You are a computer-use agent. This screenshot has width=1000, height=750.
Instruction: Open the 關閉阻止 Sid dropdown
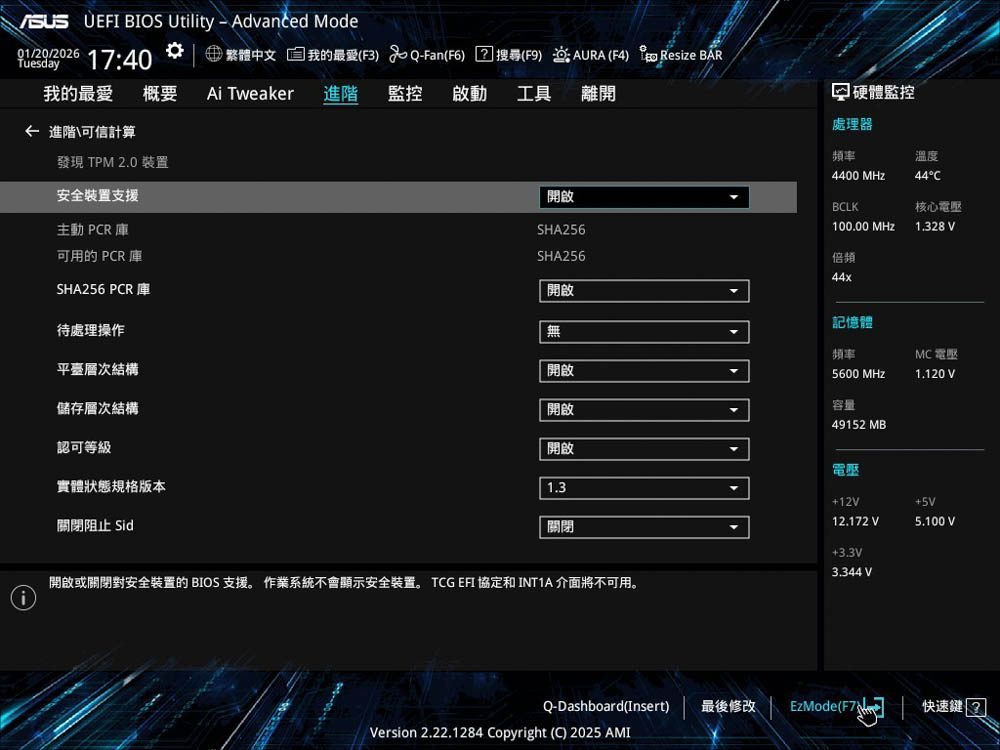pyautogui.click(x=643, y=527)
